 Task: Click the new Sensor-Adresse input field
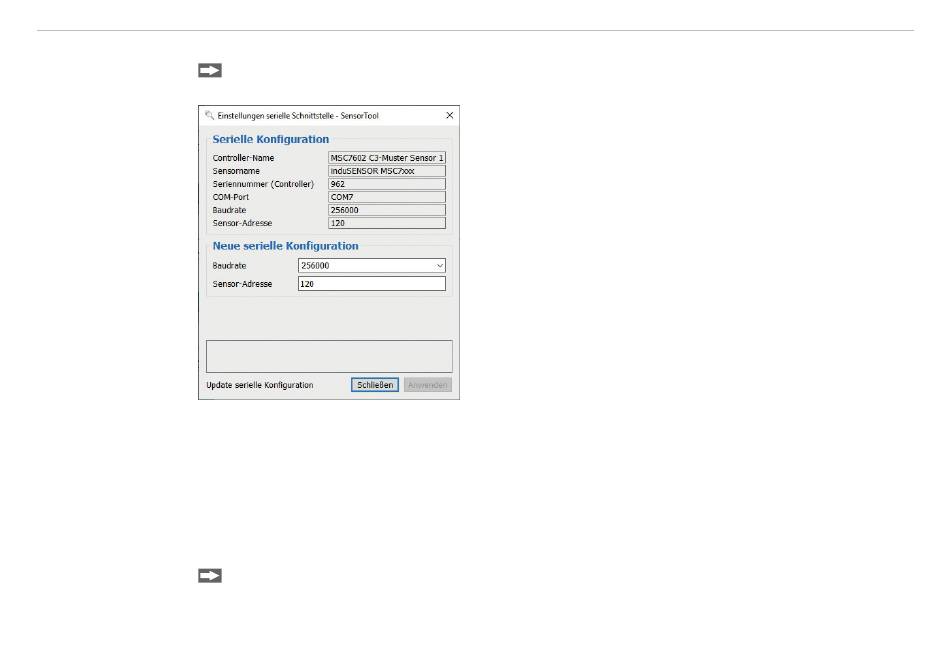coord(371,283)
